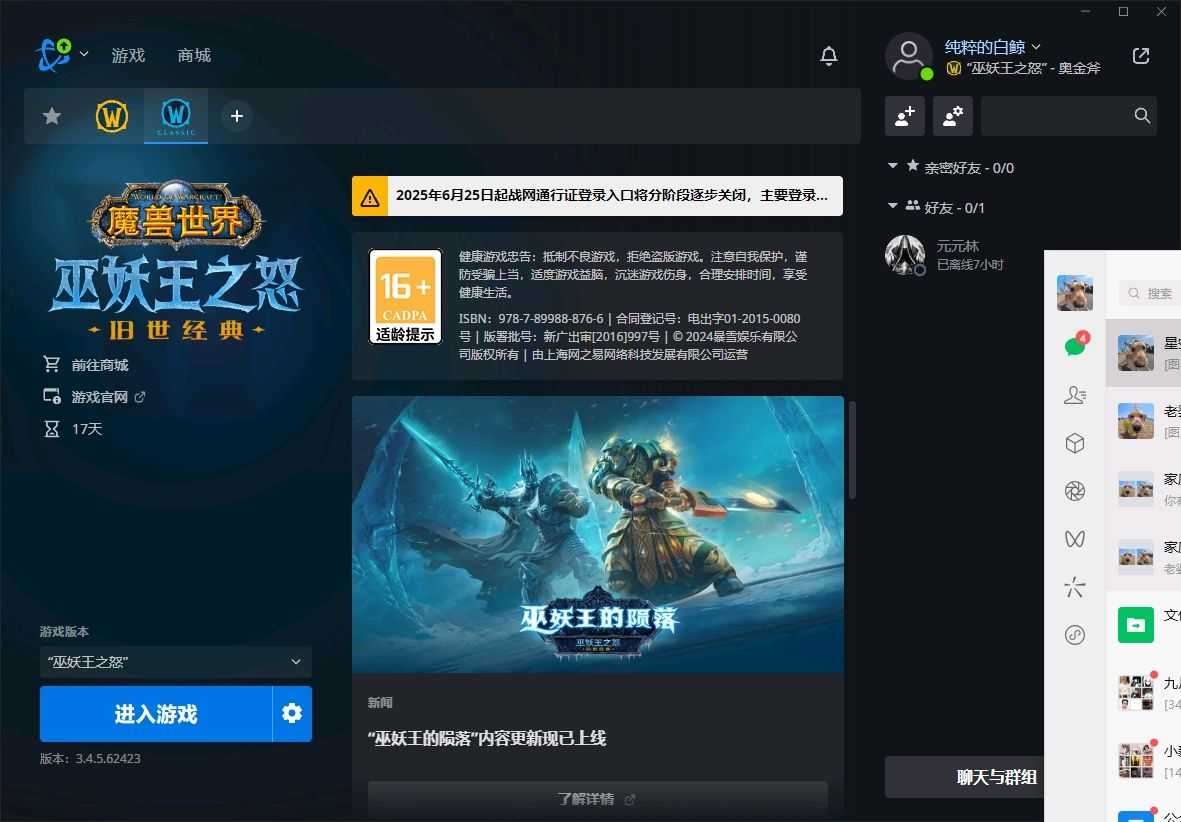Click the Battle.net logo icon
1181x822 pixels.
pyautogui.click(x=53, y=55)
